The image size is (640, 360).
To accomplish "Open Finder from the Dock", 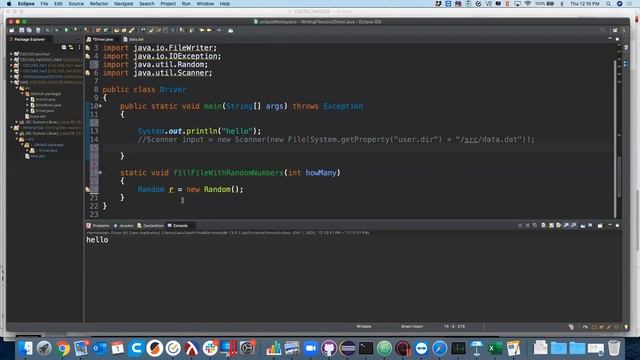I will [25, 348].
